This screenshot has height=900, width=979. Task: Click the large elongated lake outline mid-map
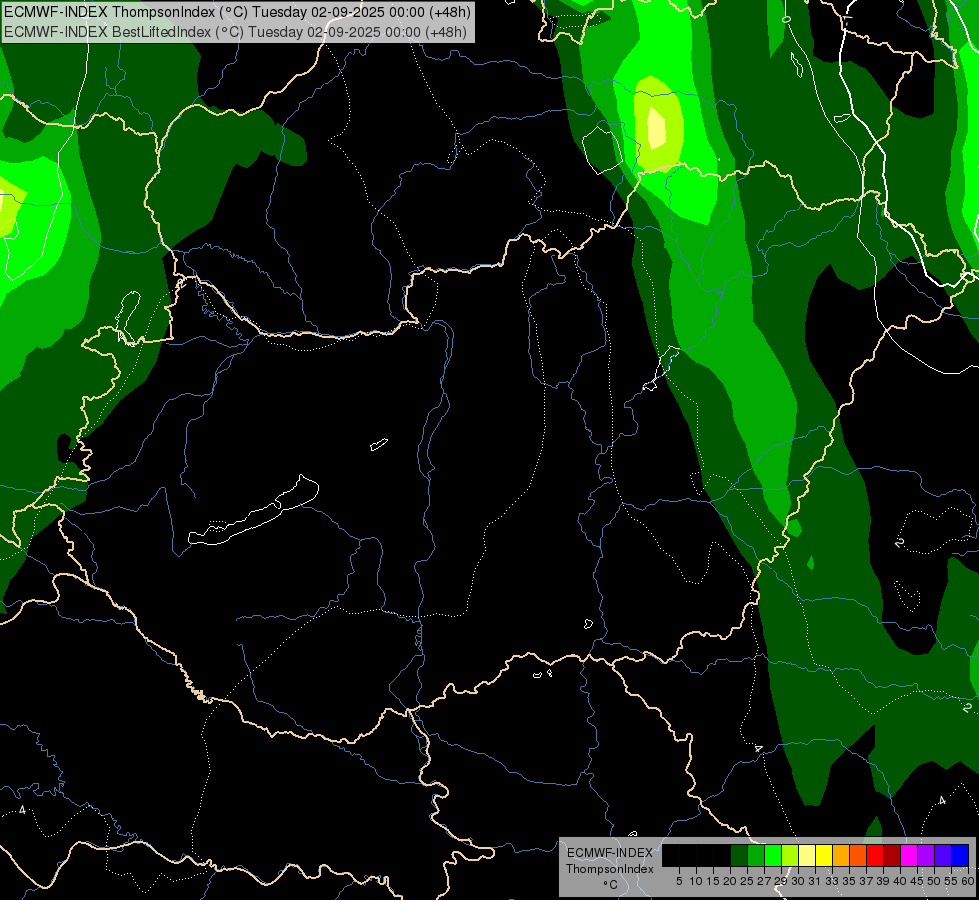[x=253, y=512]
